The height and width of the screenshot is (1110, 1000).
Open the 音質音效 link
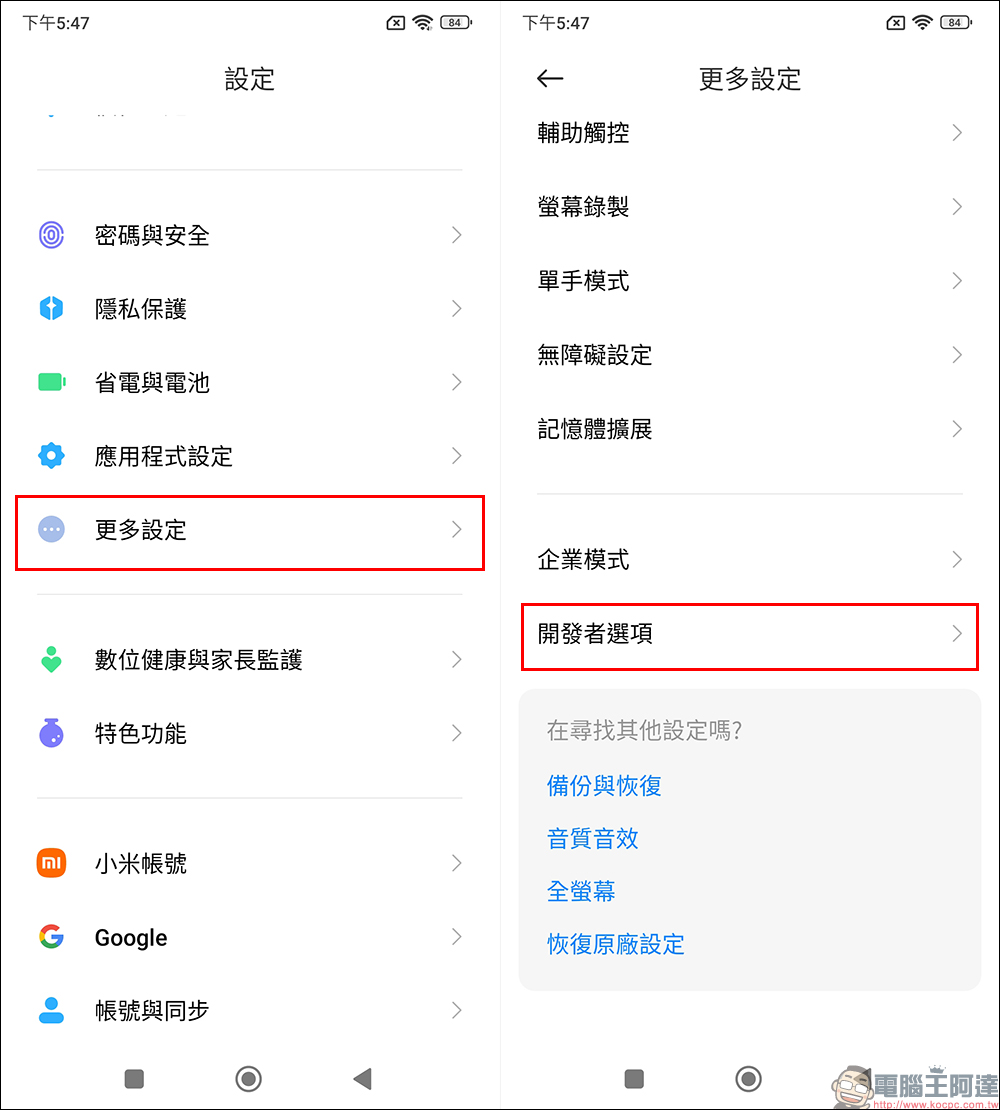pyautogui.click(x=593, y=838)
